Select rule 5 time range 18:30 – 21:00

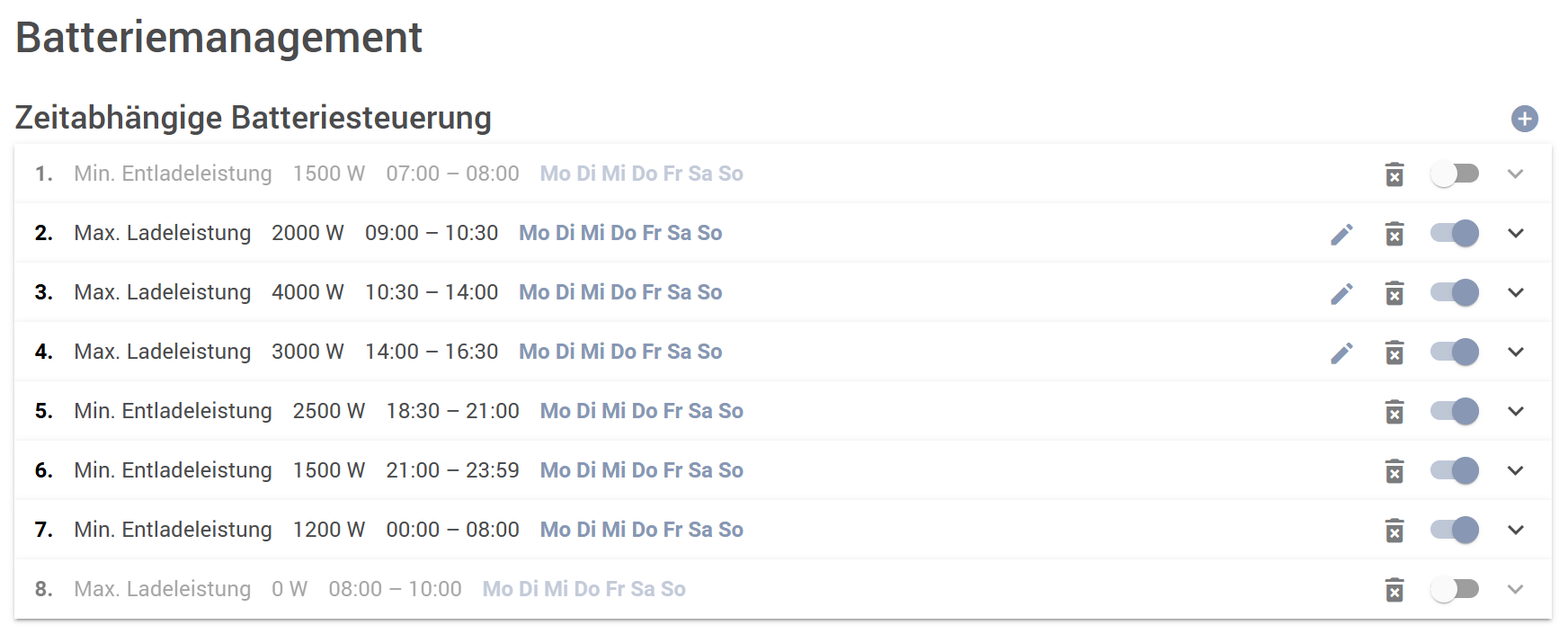(x=452, y=411)
